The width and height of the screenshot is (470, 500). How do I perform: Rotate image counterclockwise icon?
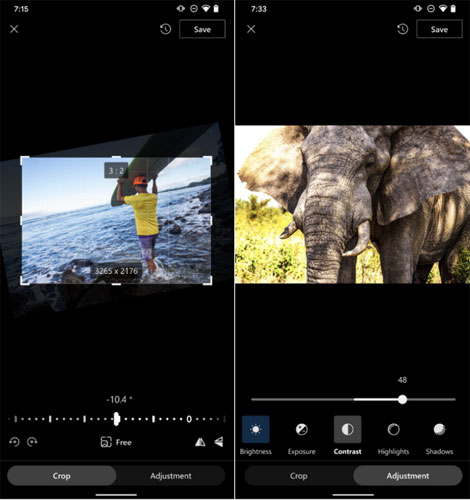click(x=14, y=442)
